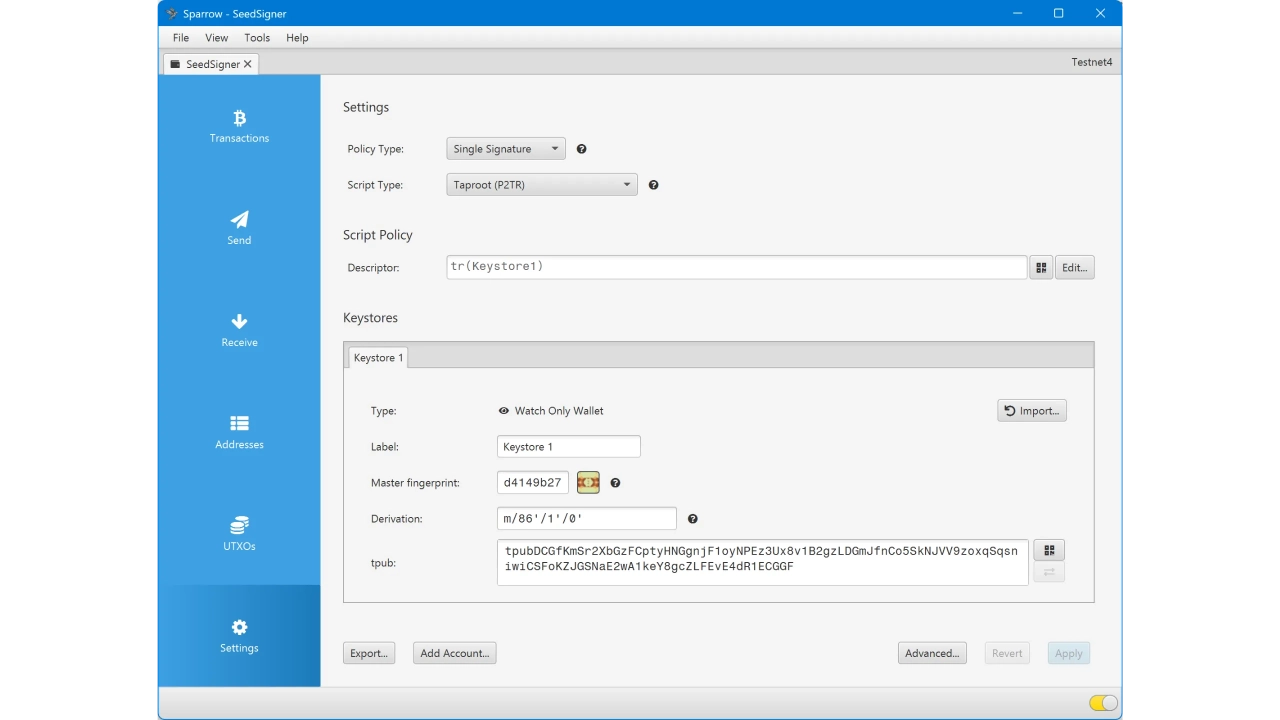Show descriptor QR code icon
This screenshot has width=1280, height=720.
1041,268
